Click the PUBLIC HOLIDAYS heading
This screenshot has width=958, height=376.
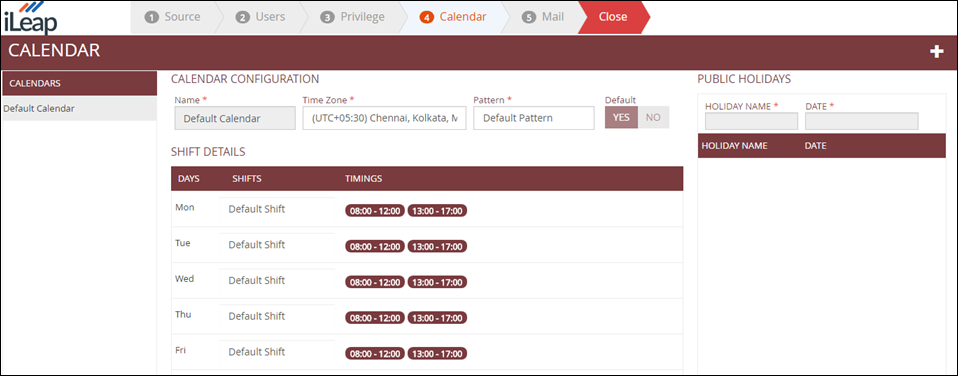pyautogui.click(x=744, y=79)
